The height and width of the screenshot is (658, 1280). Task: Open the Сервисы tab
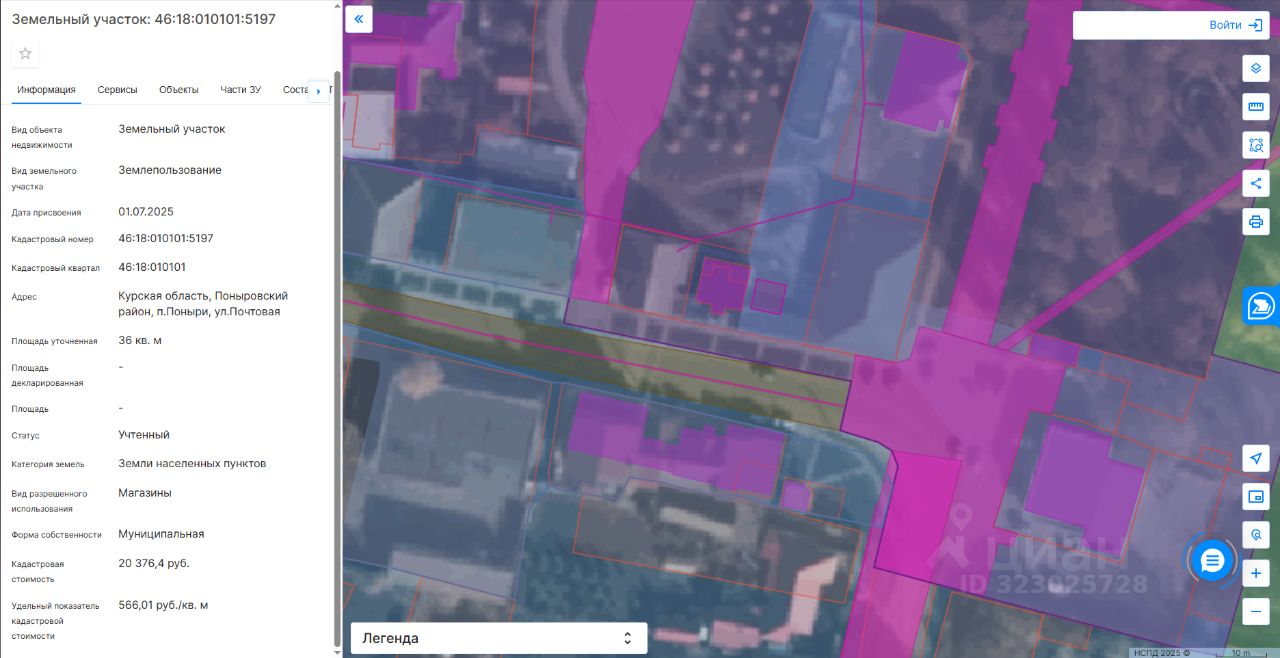pyautogui.click(x=117, y=90)
